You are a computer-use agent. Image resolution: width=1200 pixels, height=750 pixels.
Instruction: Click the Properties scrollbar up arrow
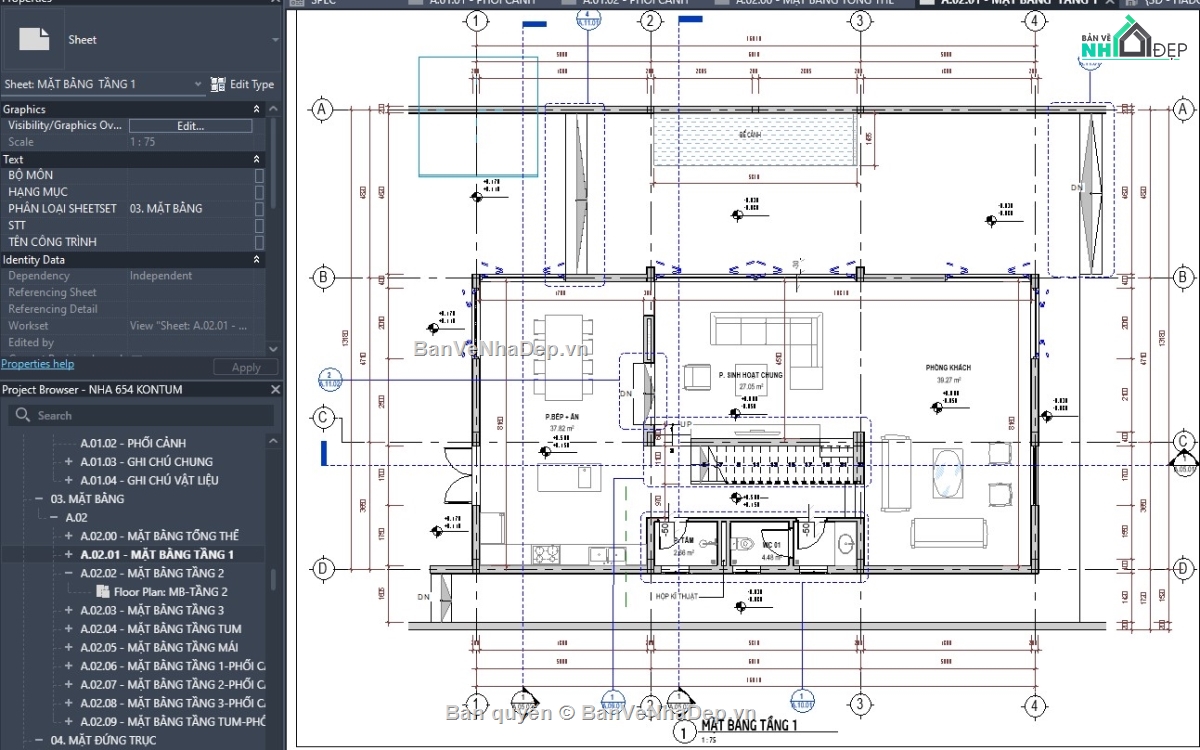(275, 109)
